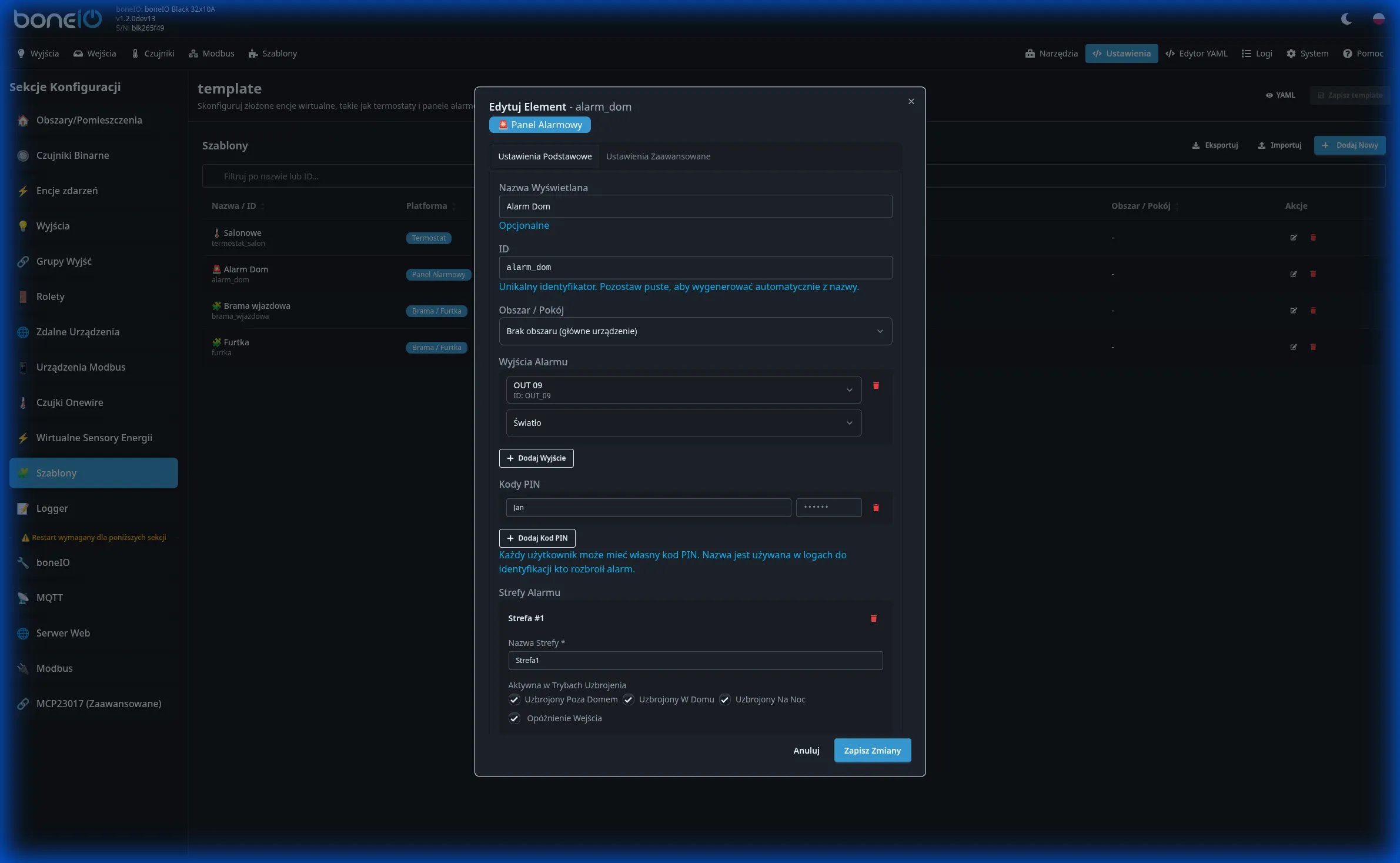The image size is (1400, 863).
Task: Toggle dark mode moon icon
Action: click(x=1346, y=19)
